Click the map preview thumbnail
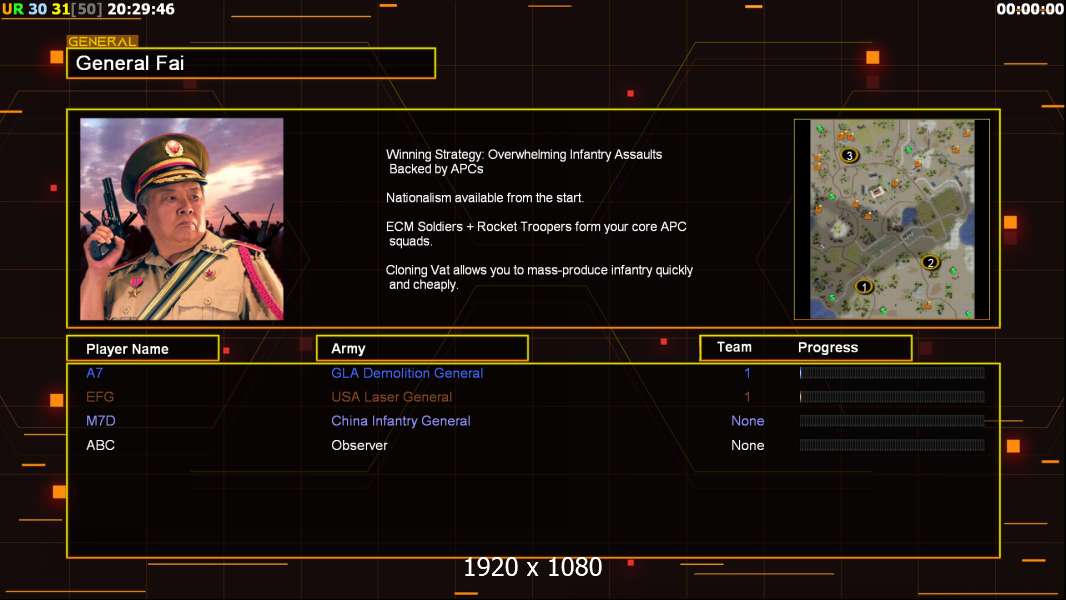1066x600 pixels. click(x=892, y=219)
